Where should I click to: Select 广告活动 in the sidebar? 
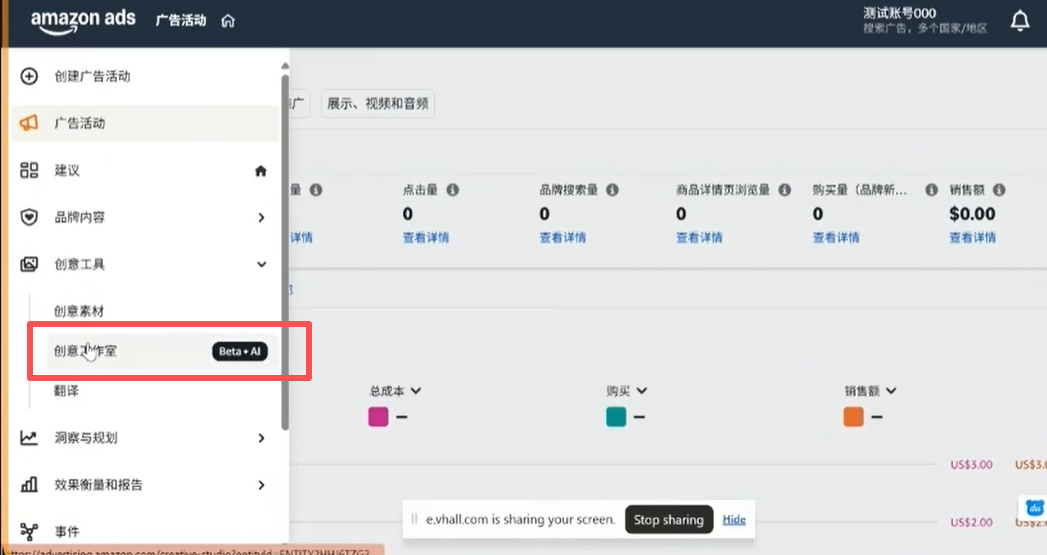pyautogui.click(x=144, y=123)
